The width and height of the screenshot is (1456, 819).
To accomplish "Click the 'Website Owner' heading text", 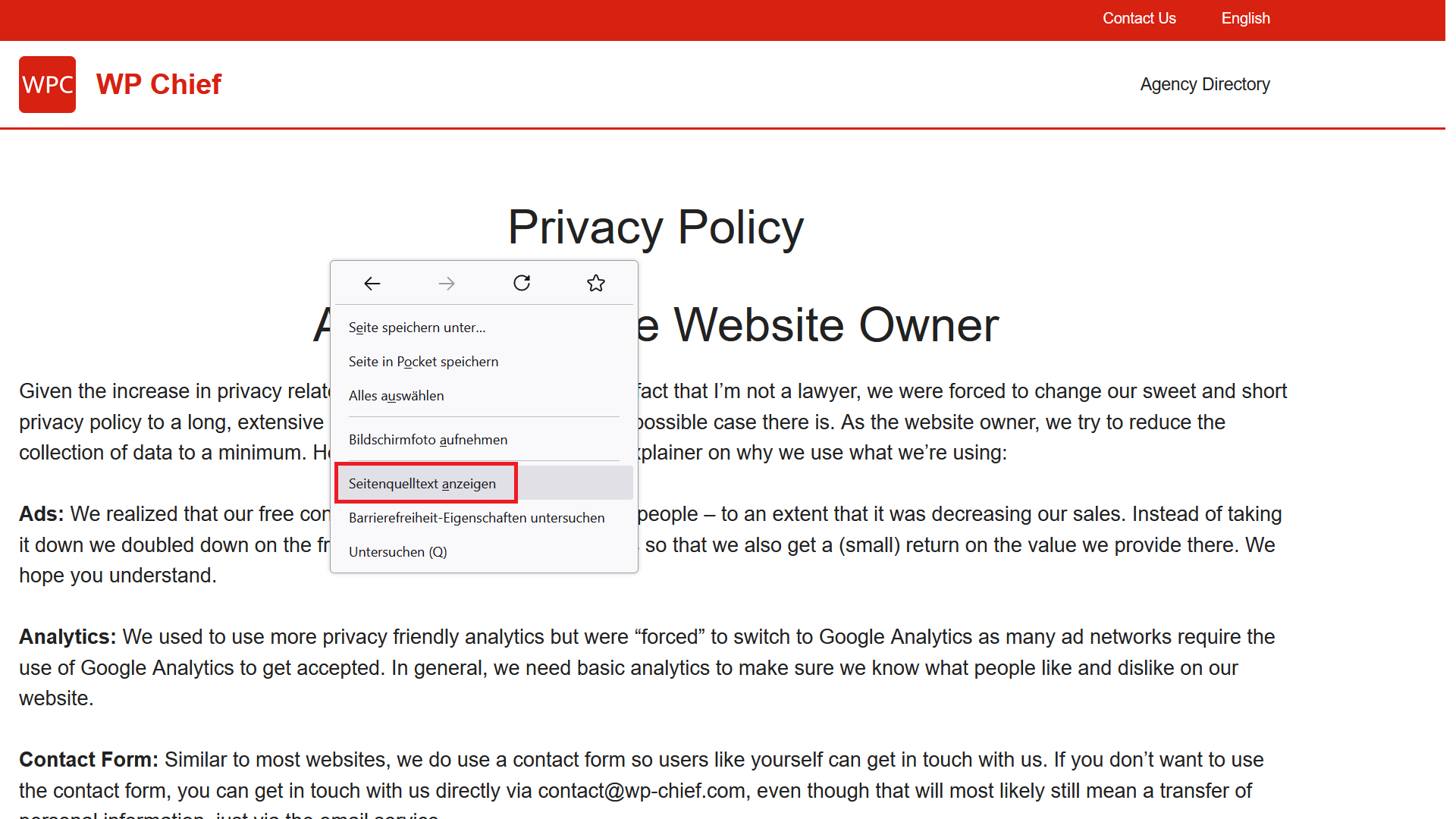I will (x=836, y=325).
